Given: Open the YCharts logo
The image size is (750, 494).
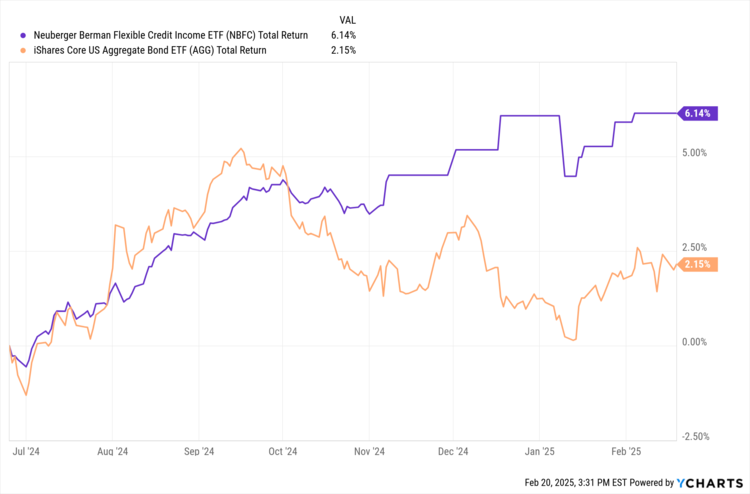Looking at the screenshot, I should [x=714, y=482].
